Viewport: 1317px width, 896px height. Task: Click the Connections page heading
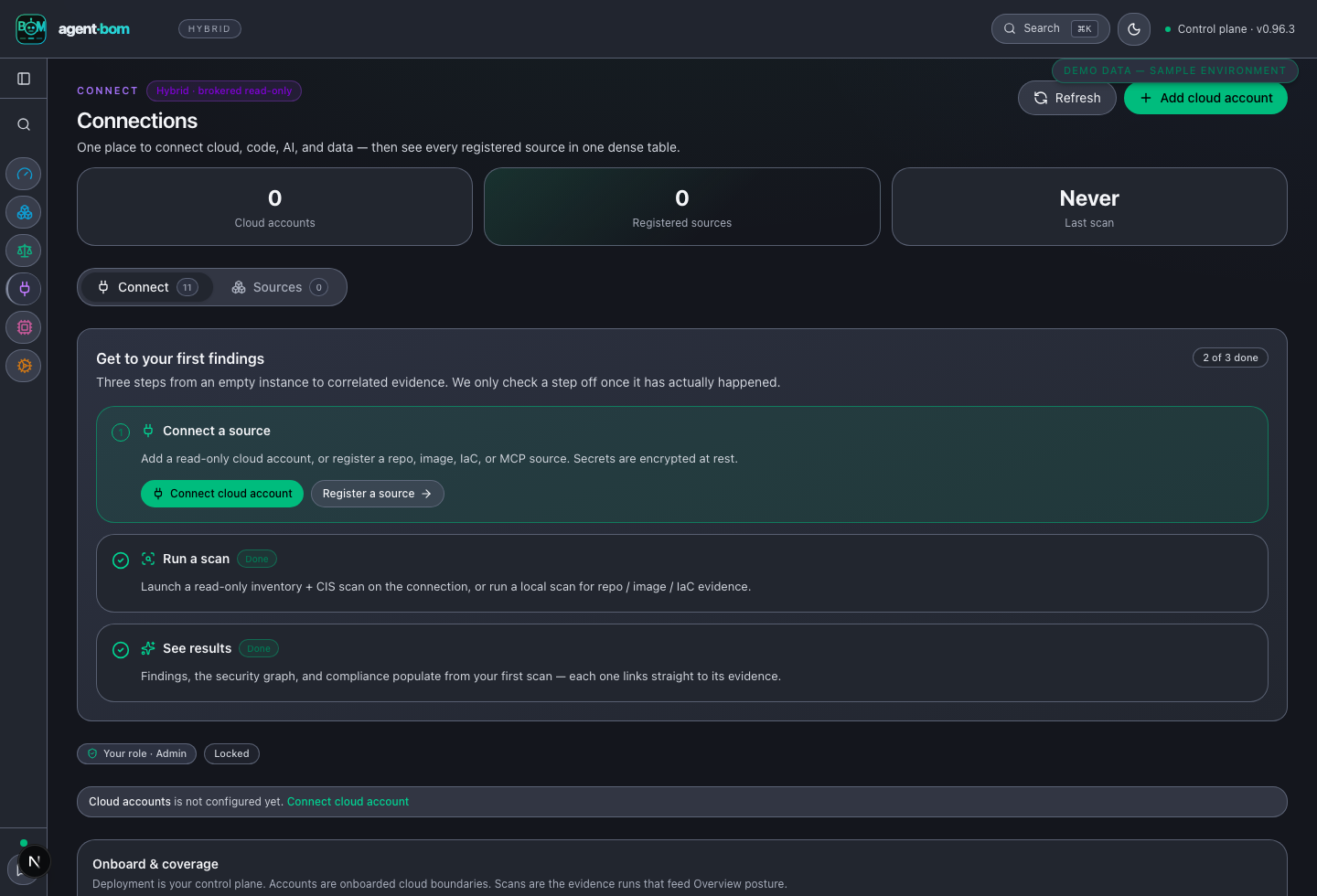(x=137, y=121)
